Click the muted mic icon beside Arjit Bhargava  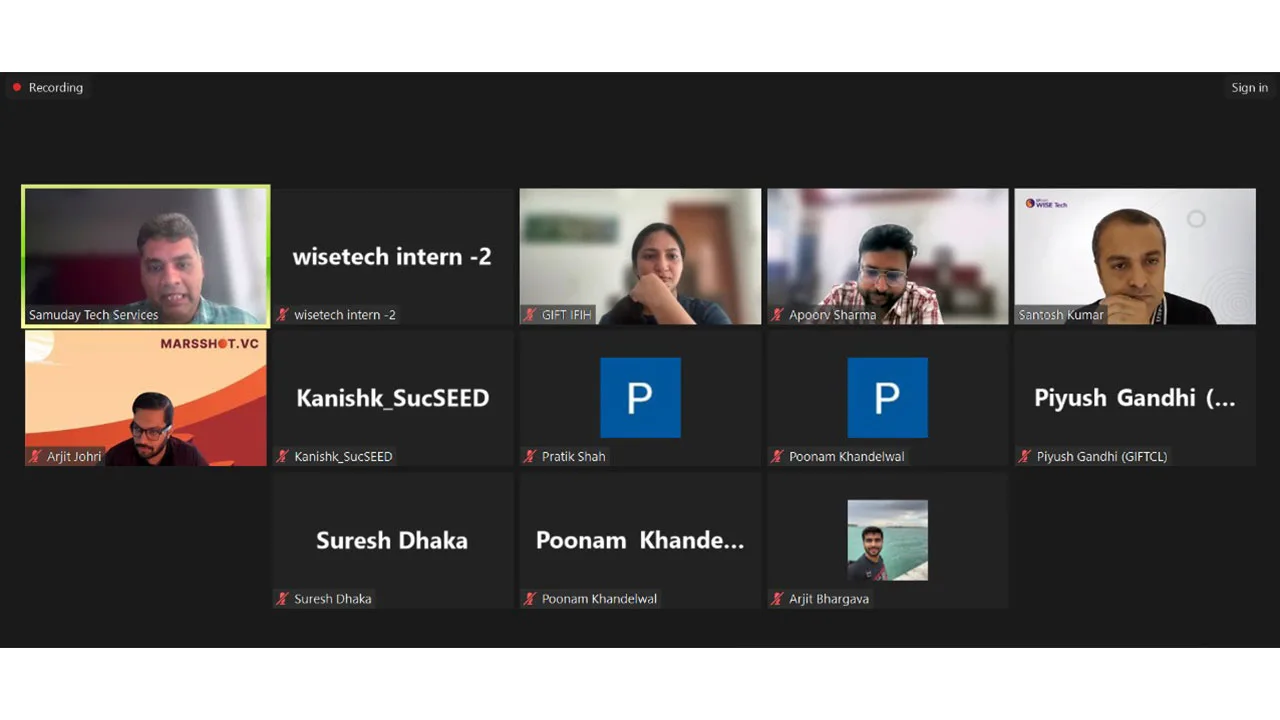(x=778, y=599)
